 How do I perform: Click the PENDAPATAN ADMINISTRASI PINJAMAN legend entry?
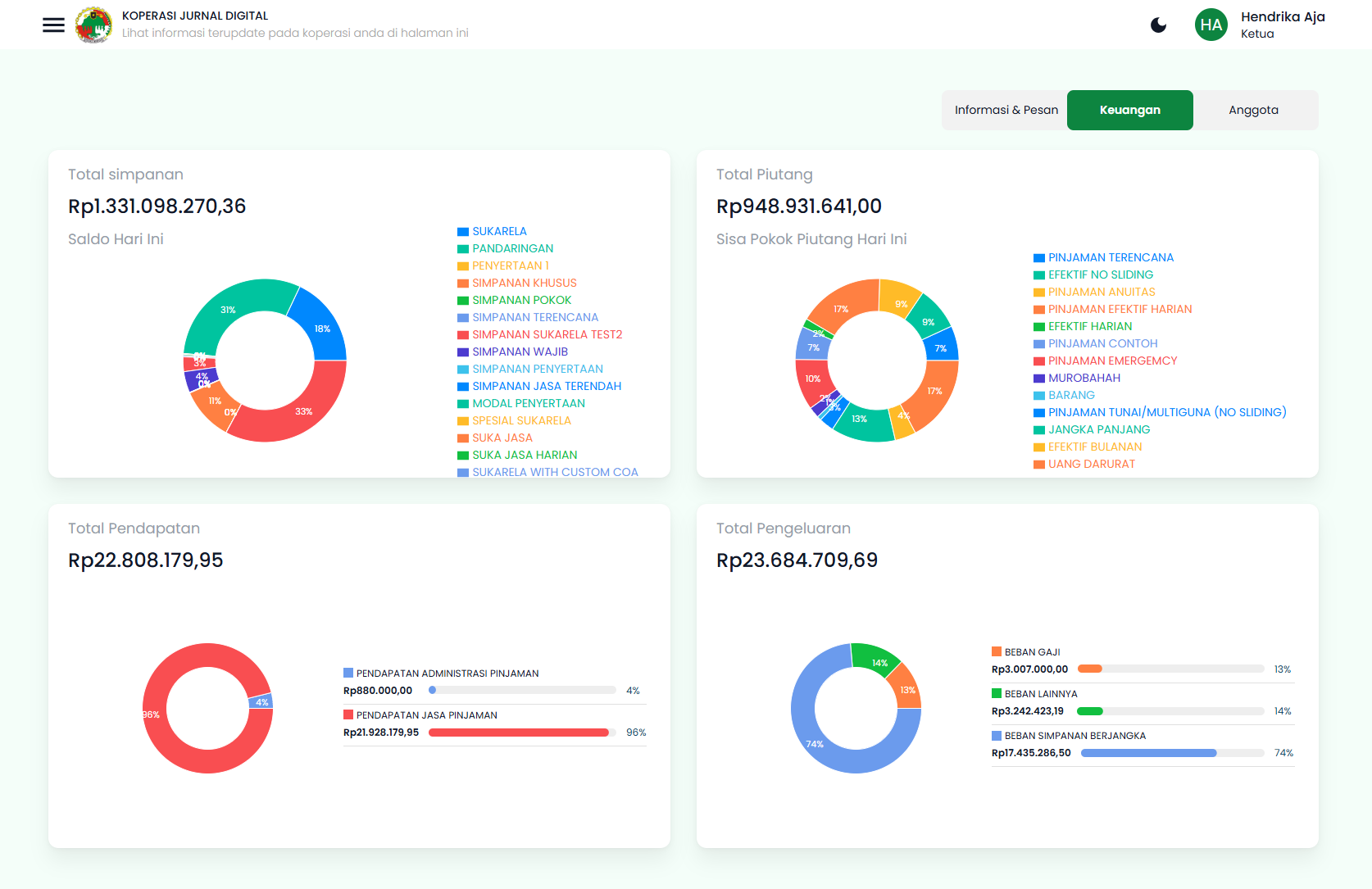[x=447, y=673]
